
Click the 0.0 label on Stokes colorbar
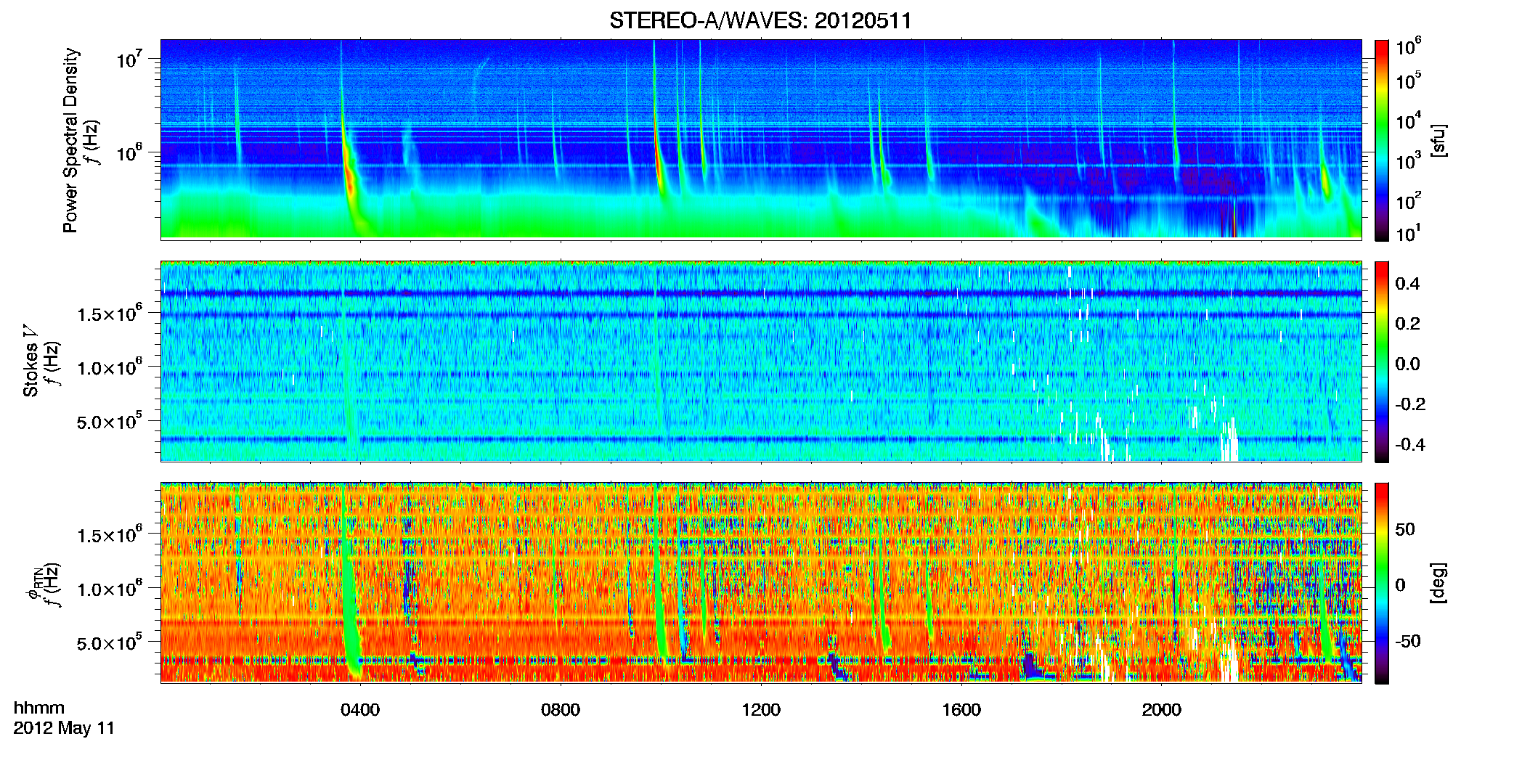[x=1407, y=364]
